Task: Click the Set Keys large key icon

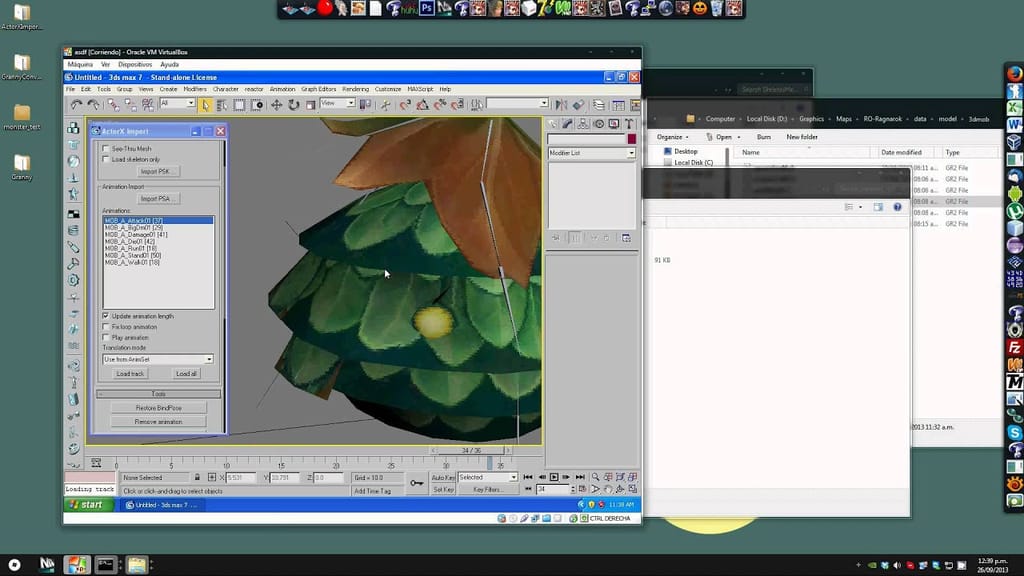Action: (x=417, y=483)
